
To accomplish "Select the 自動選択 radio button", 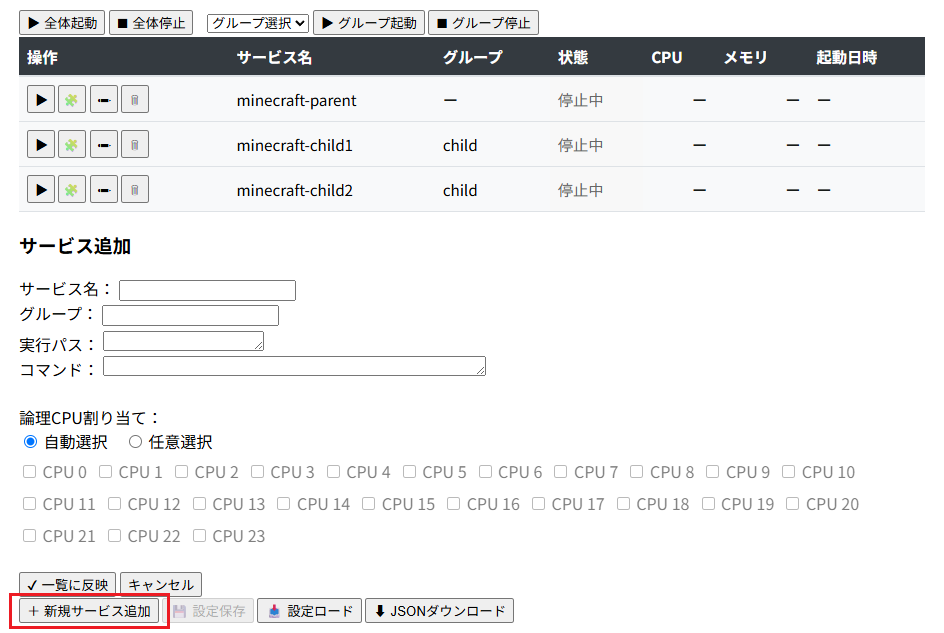I will (x=30, y=441).
